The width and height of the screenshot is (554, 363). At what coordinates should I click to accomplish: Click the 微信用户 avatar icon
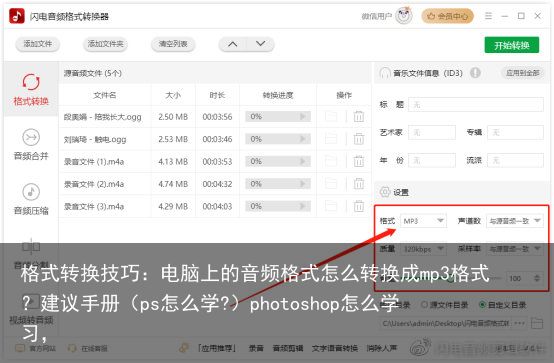click(404, 16)
